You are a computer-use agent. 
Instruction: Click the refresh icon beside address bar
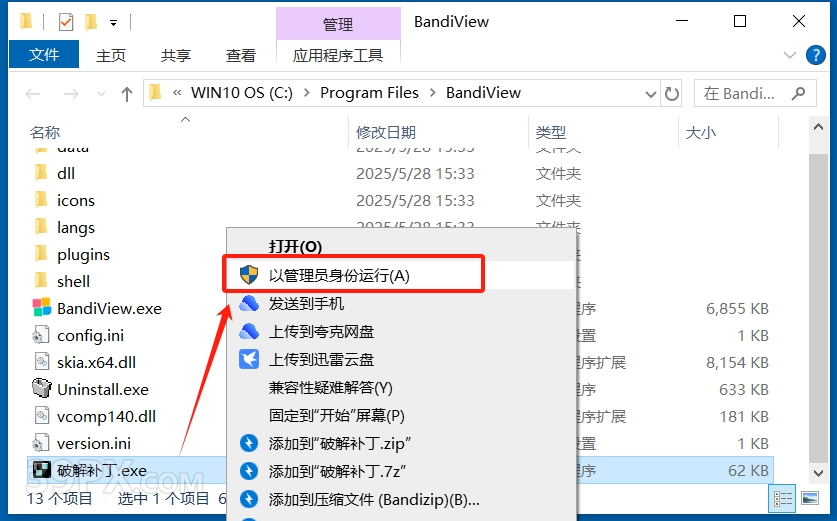point(672,94)
